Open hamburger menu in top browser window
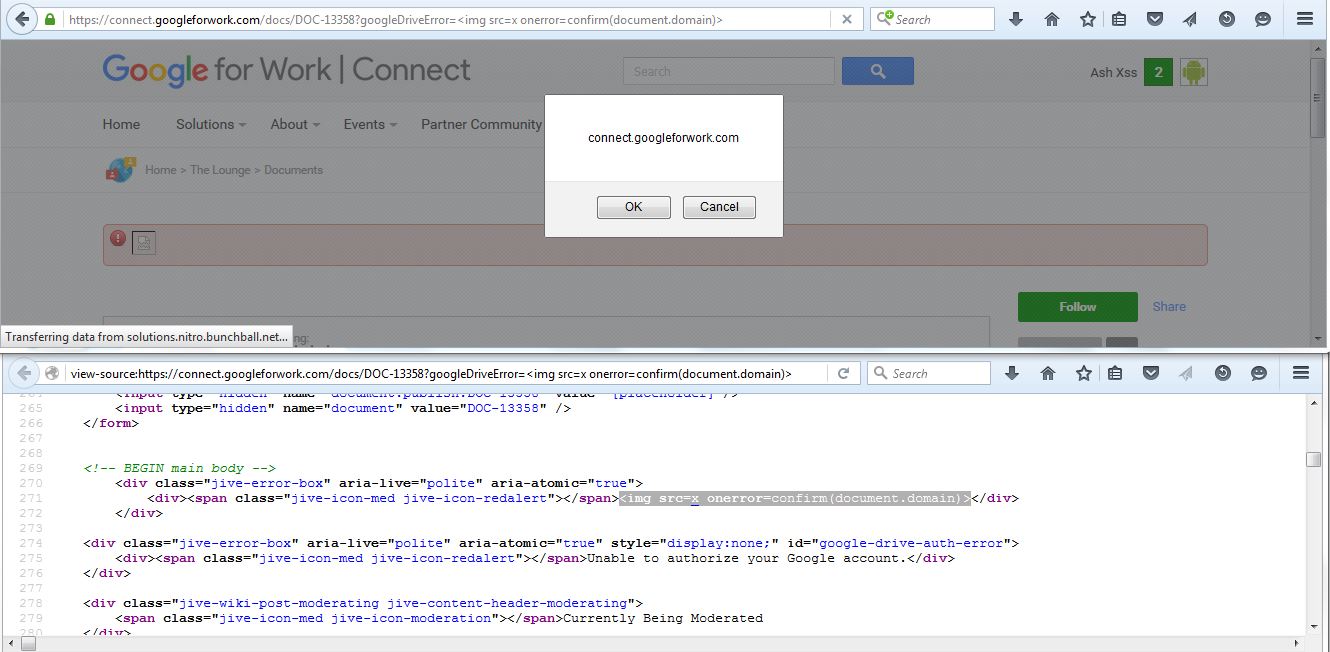This screenshot has width=1330, height=652. (x=1305, y=19)
